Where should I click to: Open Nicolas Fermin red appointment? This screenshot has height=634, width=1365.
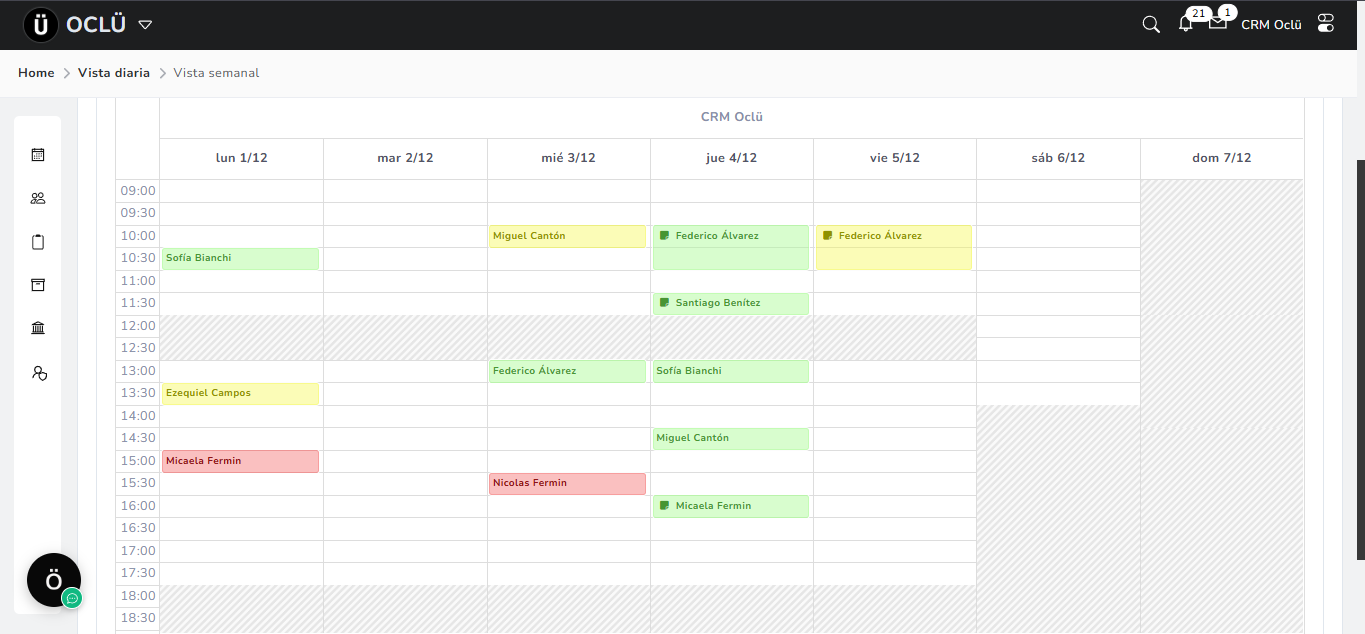[567, 484]
